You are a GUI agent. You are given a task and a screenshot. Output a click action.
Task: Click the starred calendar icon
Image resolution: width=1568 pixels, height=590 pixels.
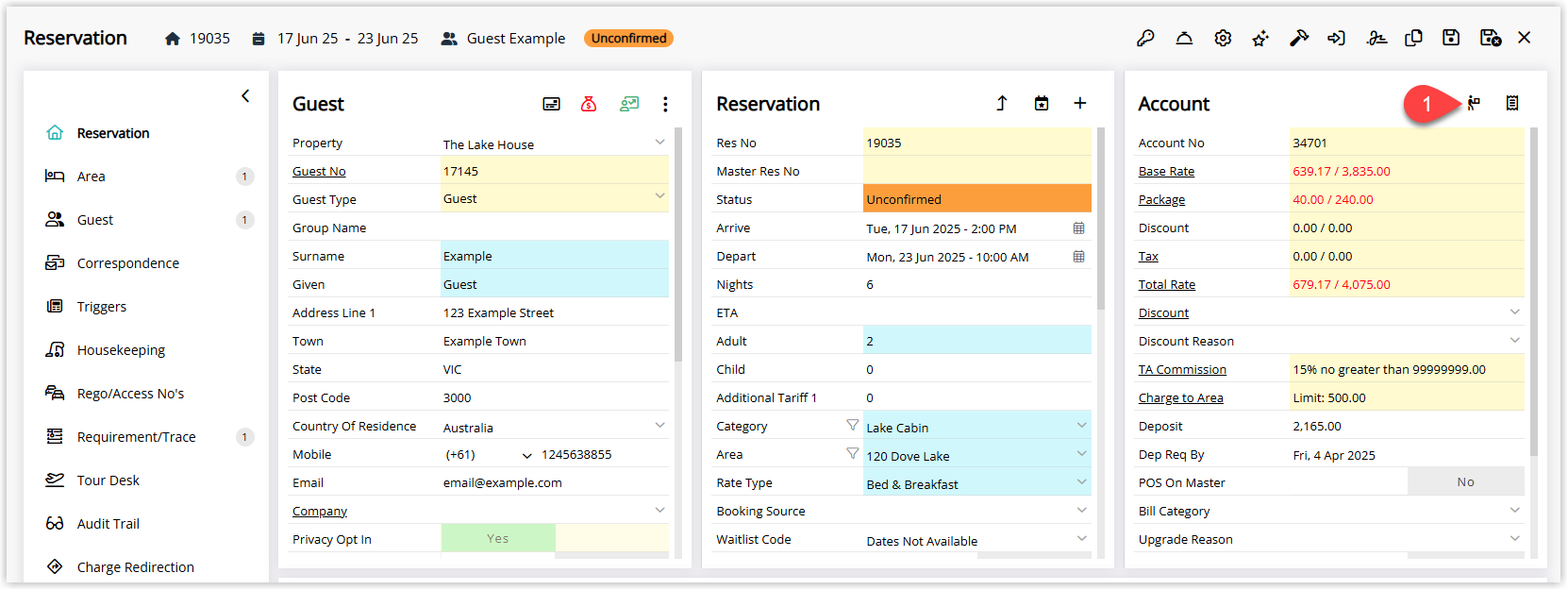(1042, 103)
